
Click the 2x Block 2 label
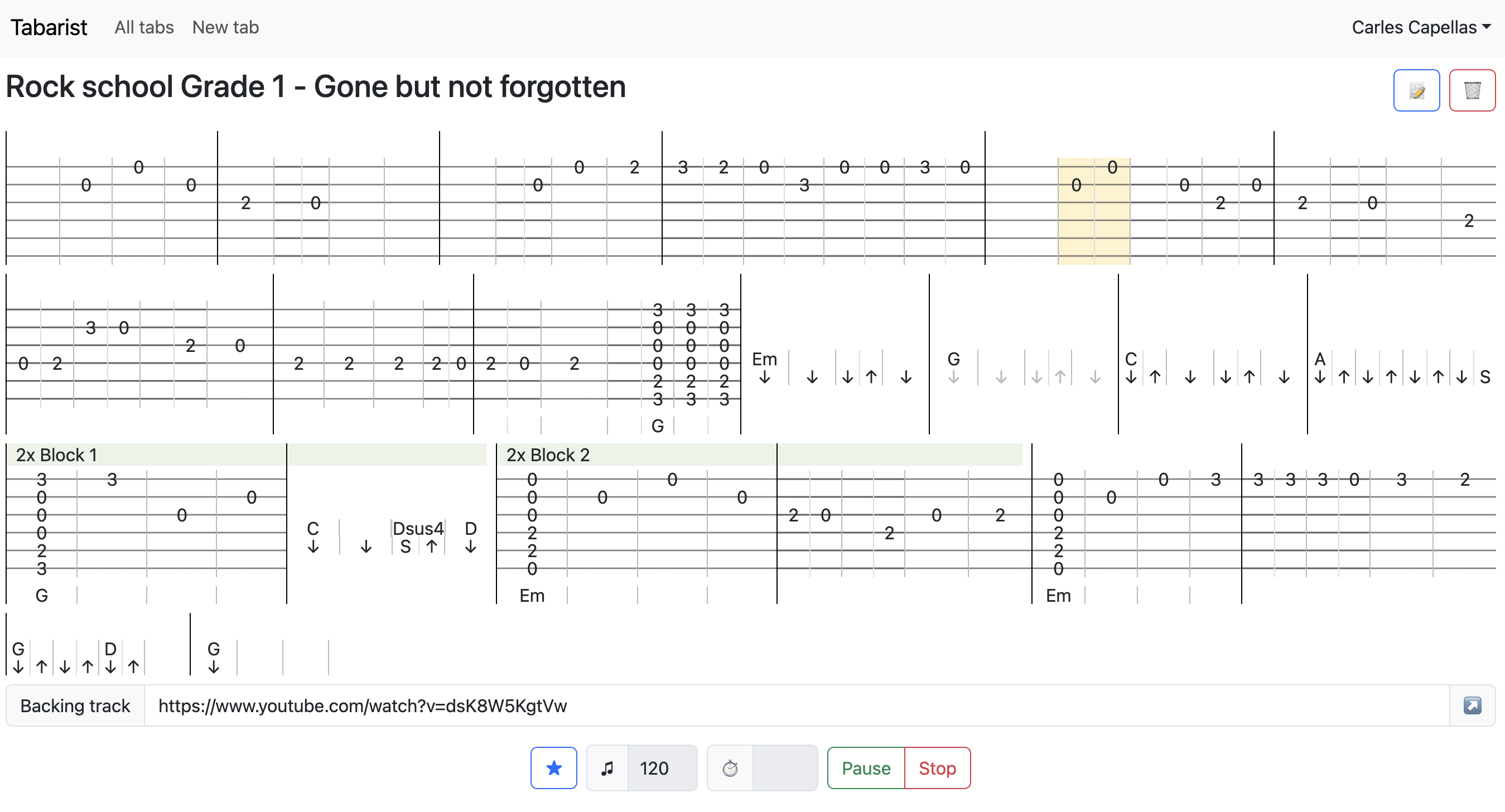click(547, 455)
